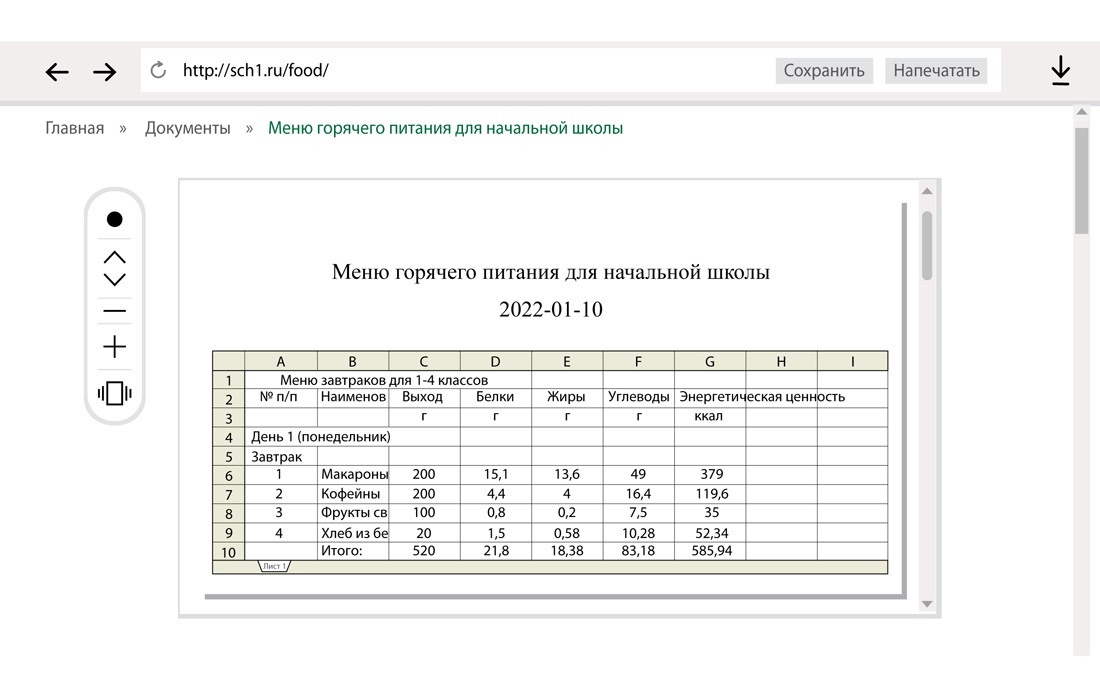Open the Главная breadcrumb link
Viewport: 1100px width, 678px height.
(75, 128)
